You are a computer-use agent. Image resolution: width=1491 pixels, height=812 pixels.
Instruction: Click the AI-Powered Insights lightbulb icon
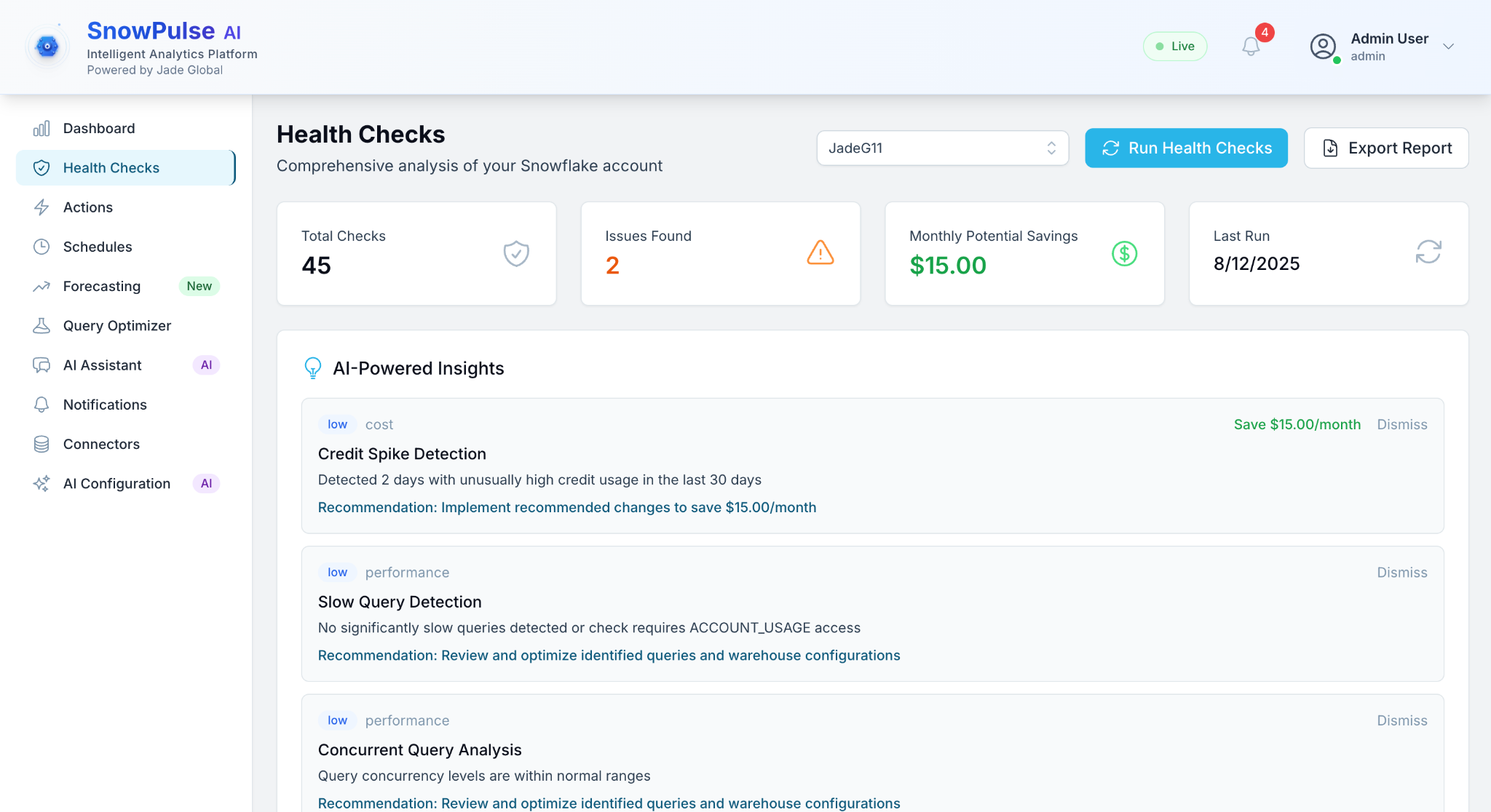(312, 368)
